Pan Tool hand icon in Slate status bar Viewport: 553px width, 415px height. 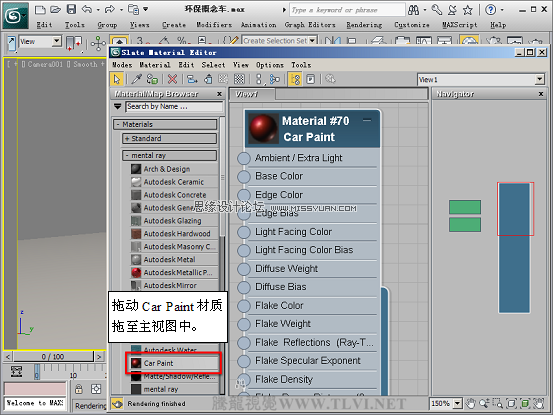(470, 403)
